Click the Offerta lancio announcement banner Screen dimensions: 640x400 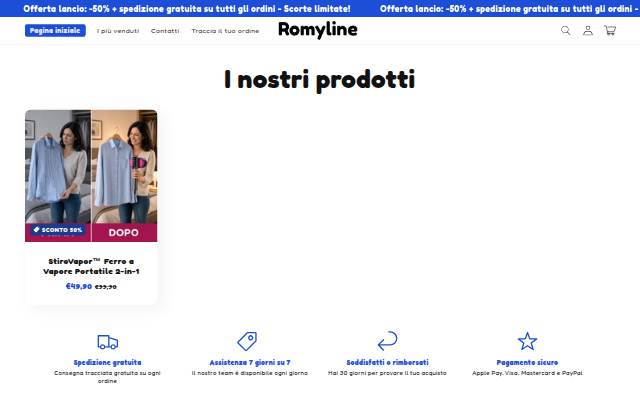[320, 9]
